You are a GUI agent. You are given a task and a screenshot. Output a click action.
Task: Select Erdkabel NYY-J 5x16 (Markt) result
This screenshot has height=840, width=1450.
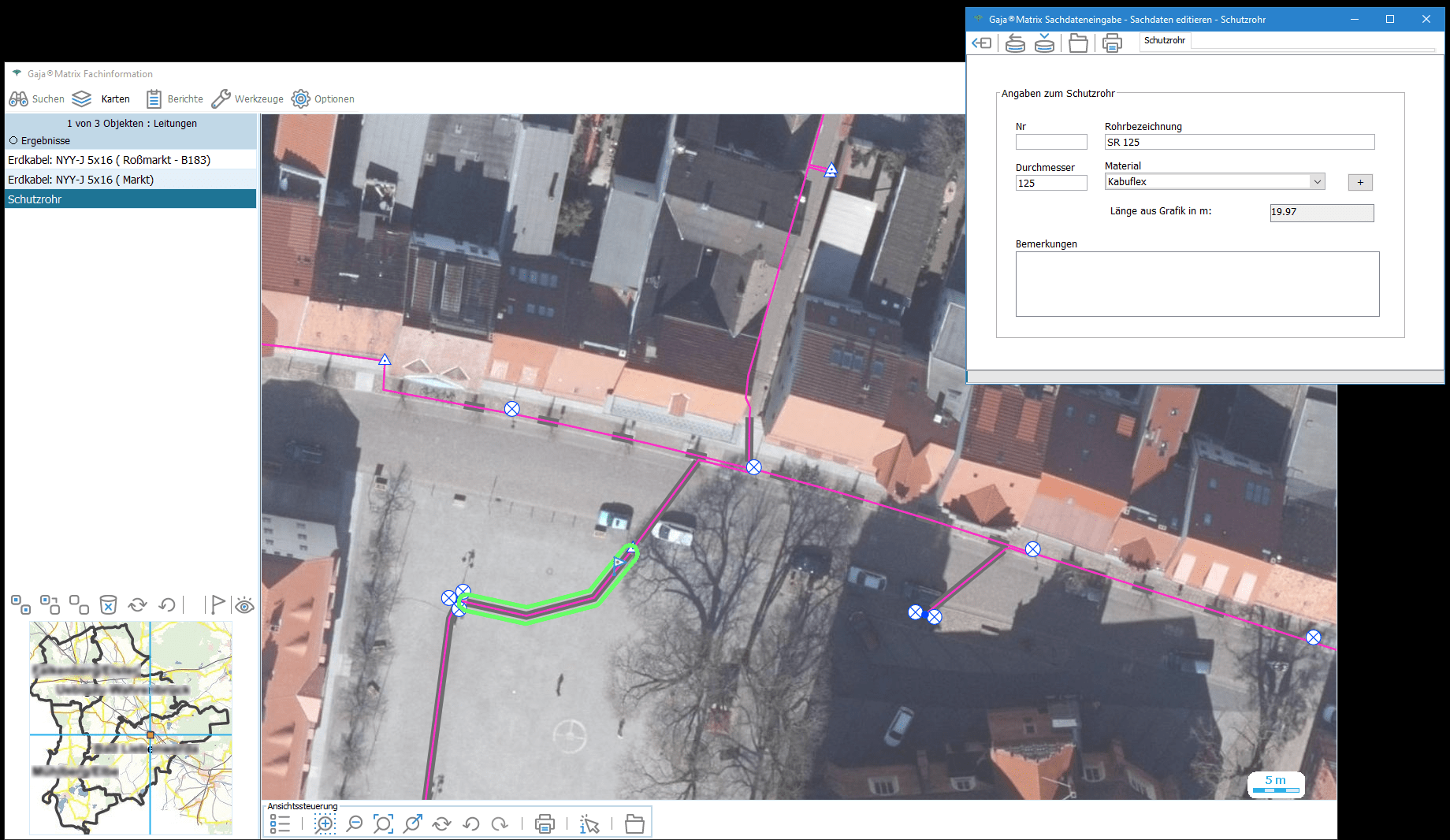pos(80,180)
